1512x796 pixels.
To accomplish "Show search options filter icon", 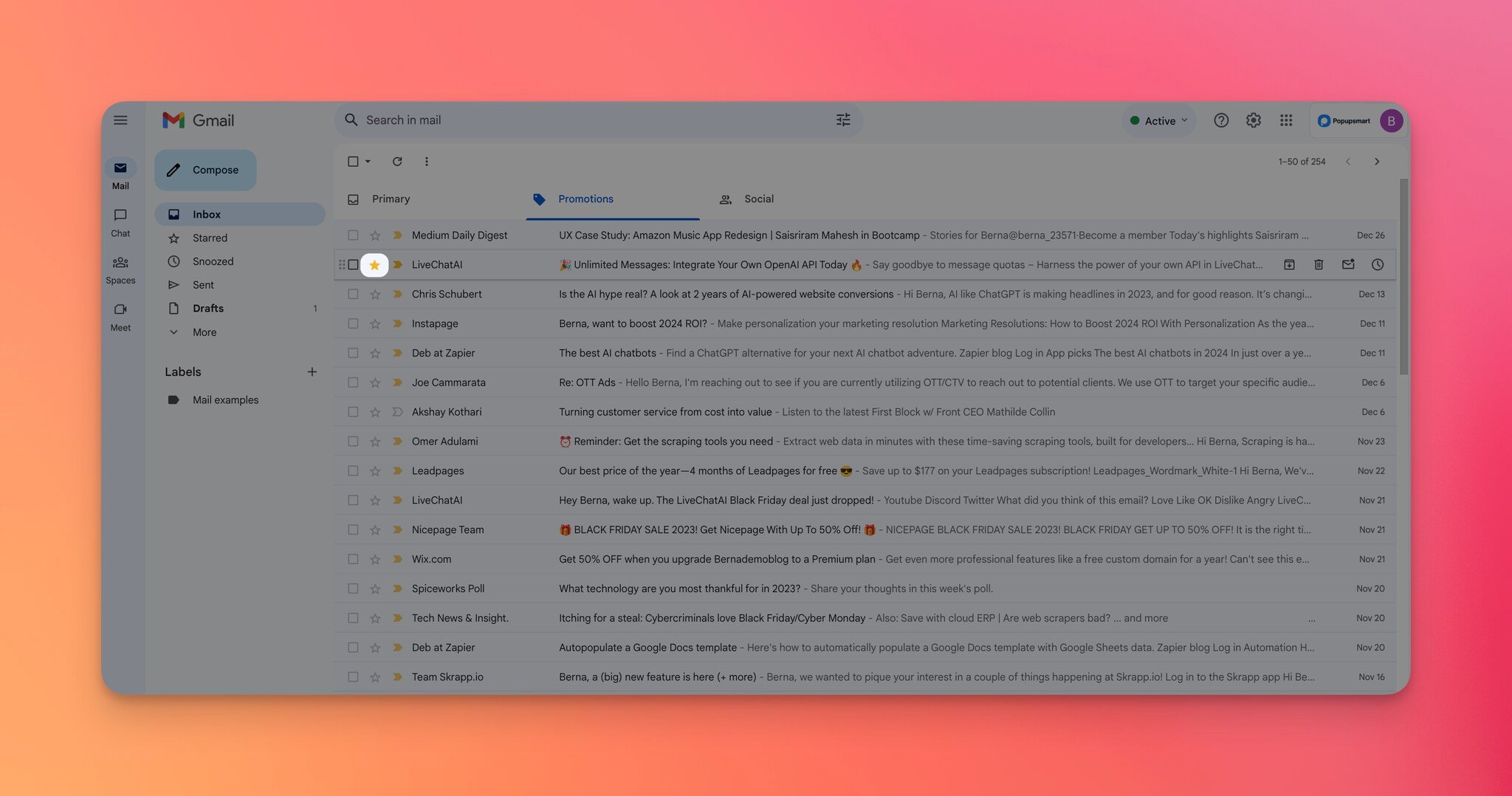I will (x=843, y=120).
